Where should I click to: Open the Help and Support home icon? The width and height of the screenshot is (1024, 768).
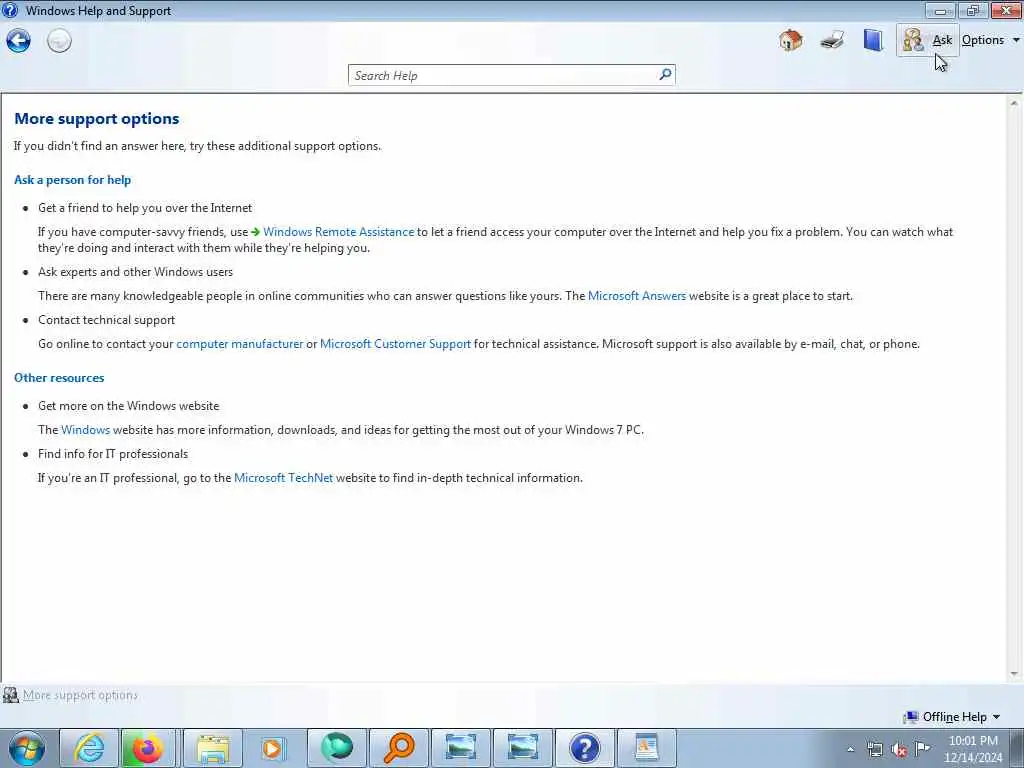coord(791,40)
